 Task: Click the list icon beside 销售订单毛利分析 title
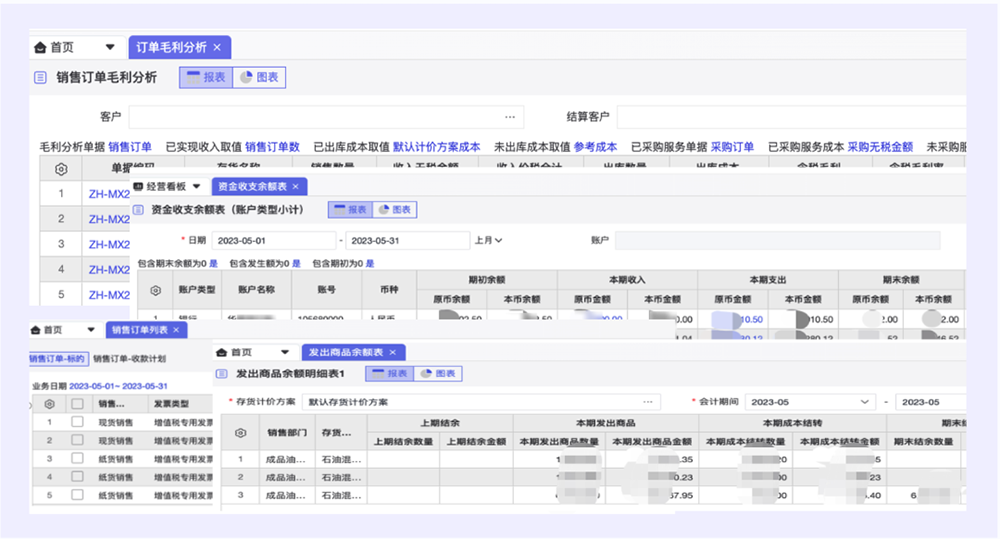point(40,77)
